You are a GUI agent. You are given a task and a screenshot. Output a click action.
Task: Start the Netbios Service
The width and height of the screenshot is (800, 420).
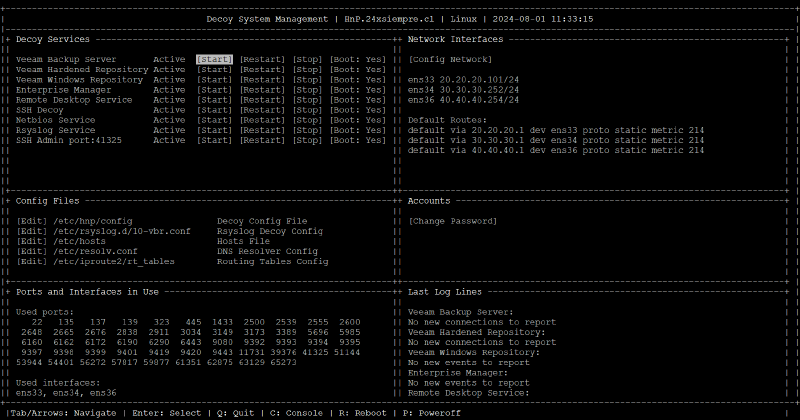click(214, 120)
